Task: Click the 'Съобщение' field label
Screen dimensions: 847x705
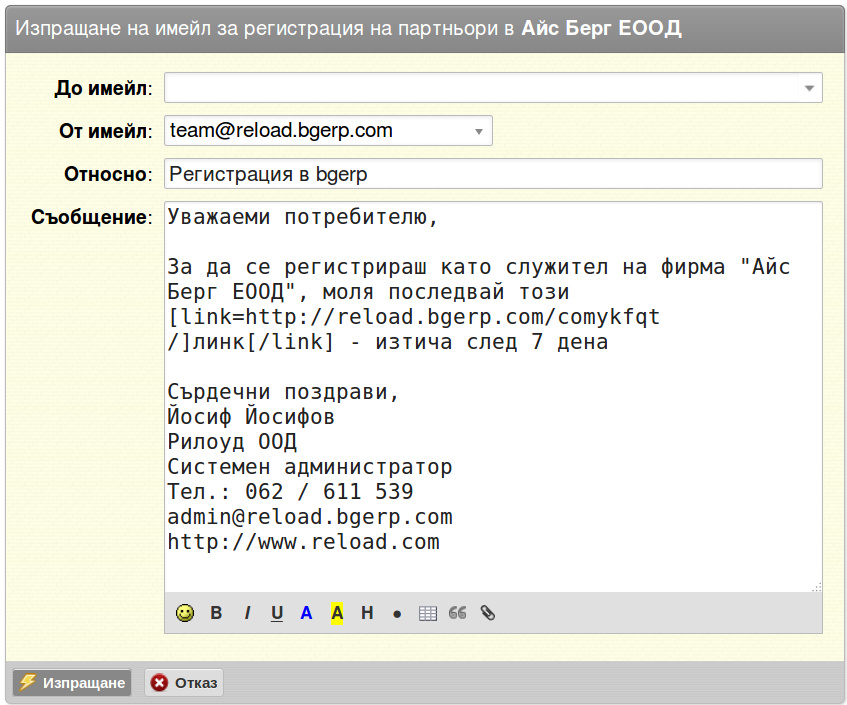Action: [x=90, y=217]
